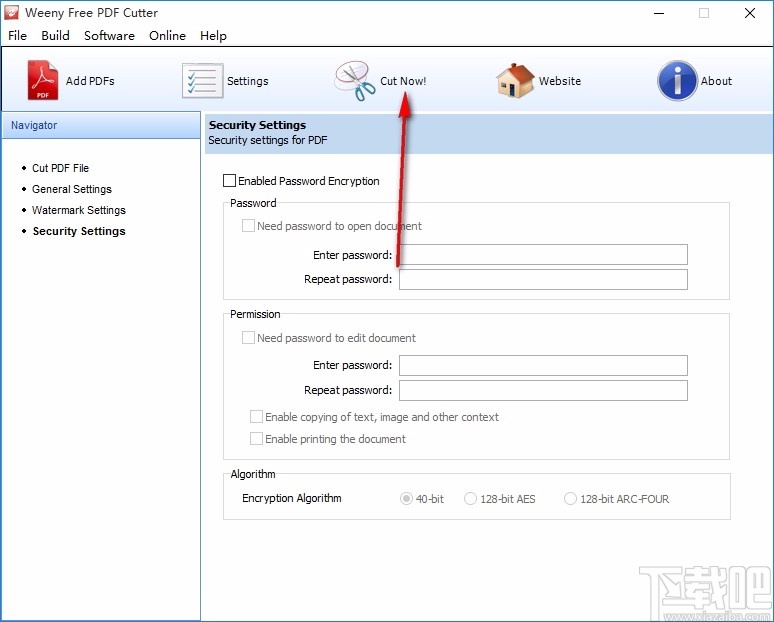The height and width of the screenshot is (622, 774).
Task: Toggle Need password to open document
Action: (248, 226)
